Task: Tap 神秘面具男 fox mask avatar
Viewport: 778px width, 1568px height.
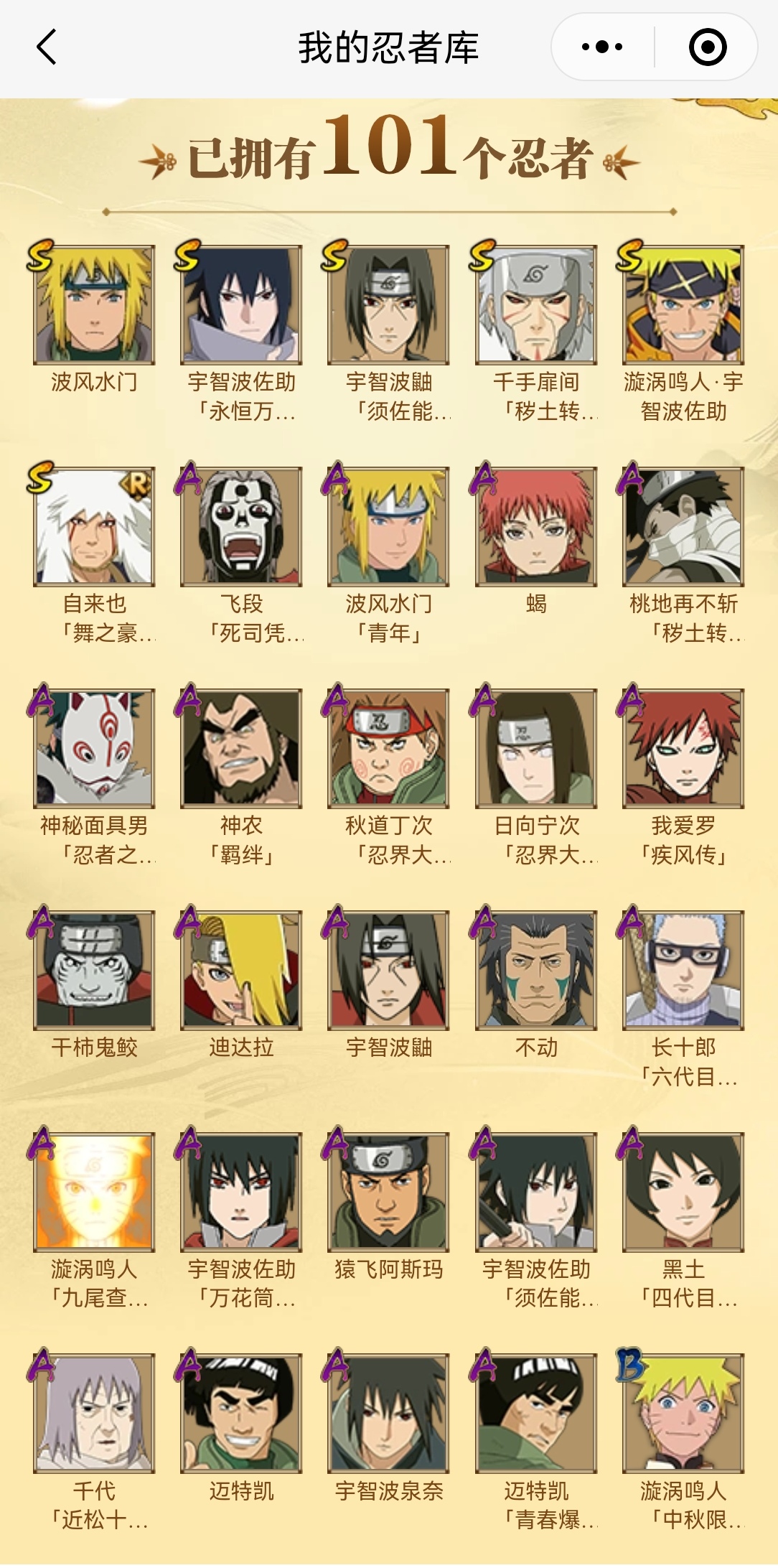Action: click(94, 748)
